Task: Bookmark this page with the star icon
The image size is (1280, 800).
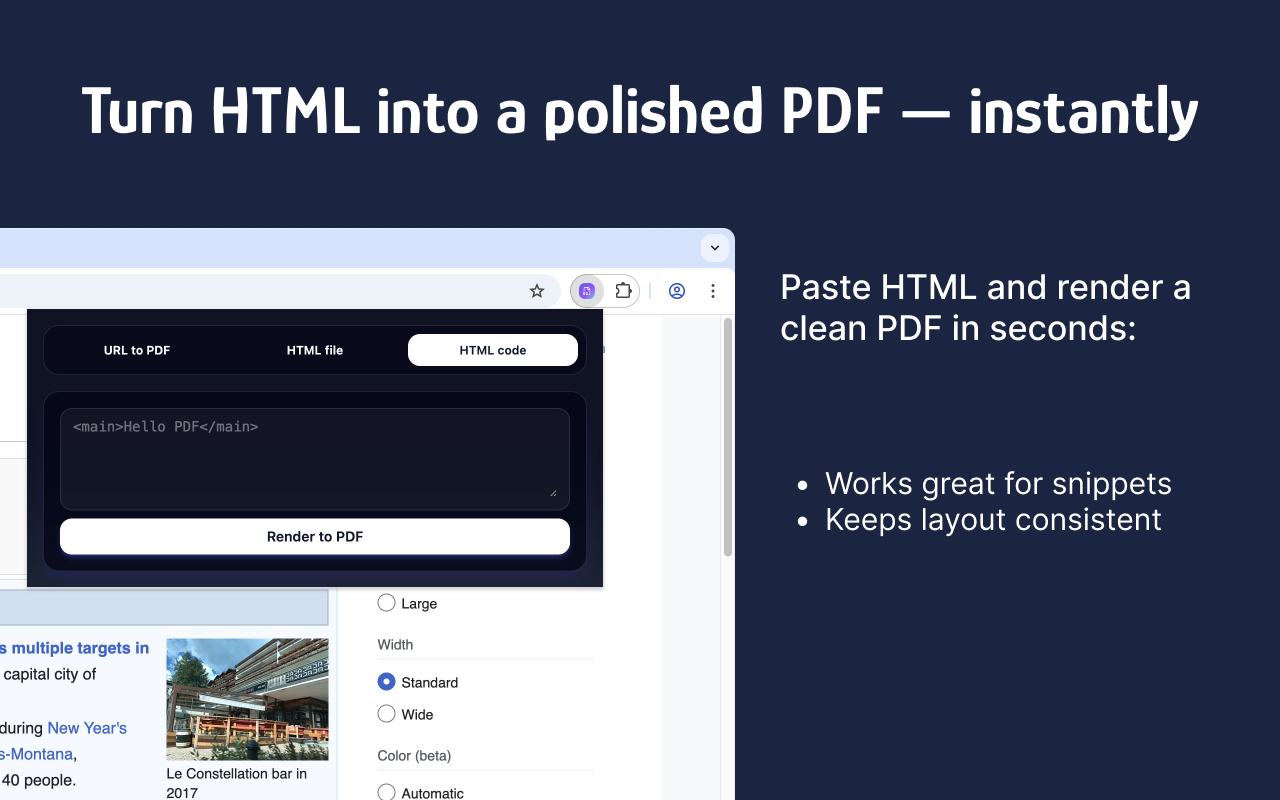Action: click(x=537, y=291)
